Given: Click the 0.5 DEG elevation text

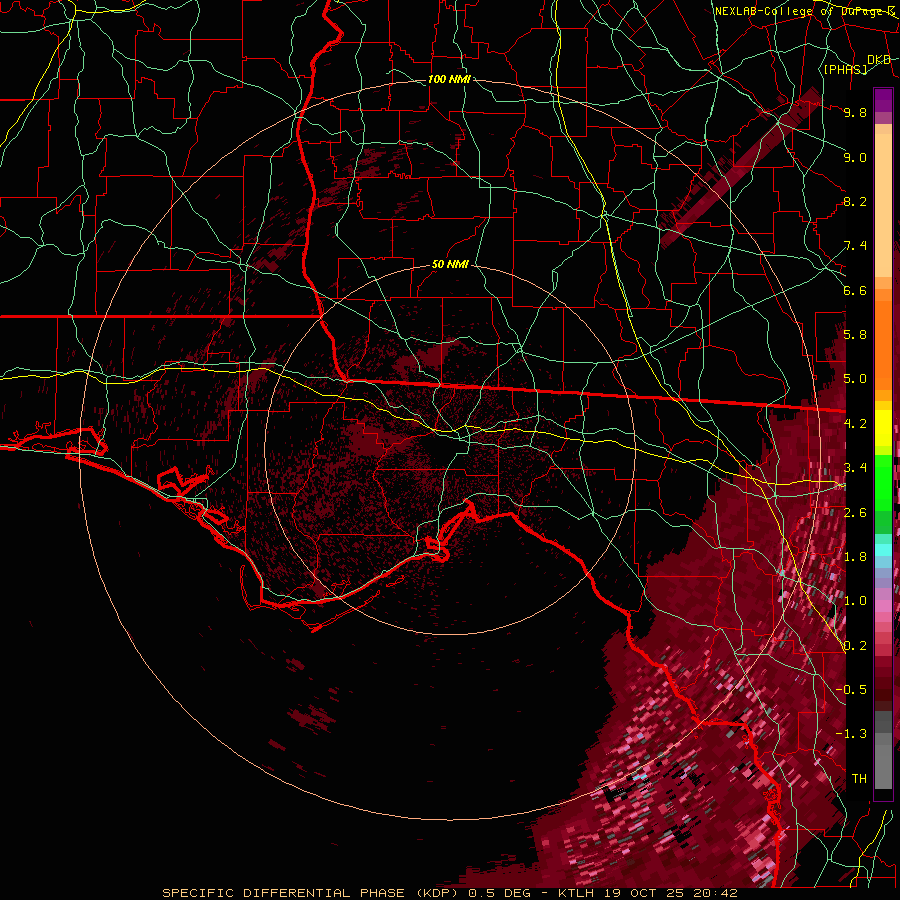Looking at the screenshot, I should coord(499,893).
